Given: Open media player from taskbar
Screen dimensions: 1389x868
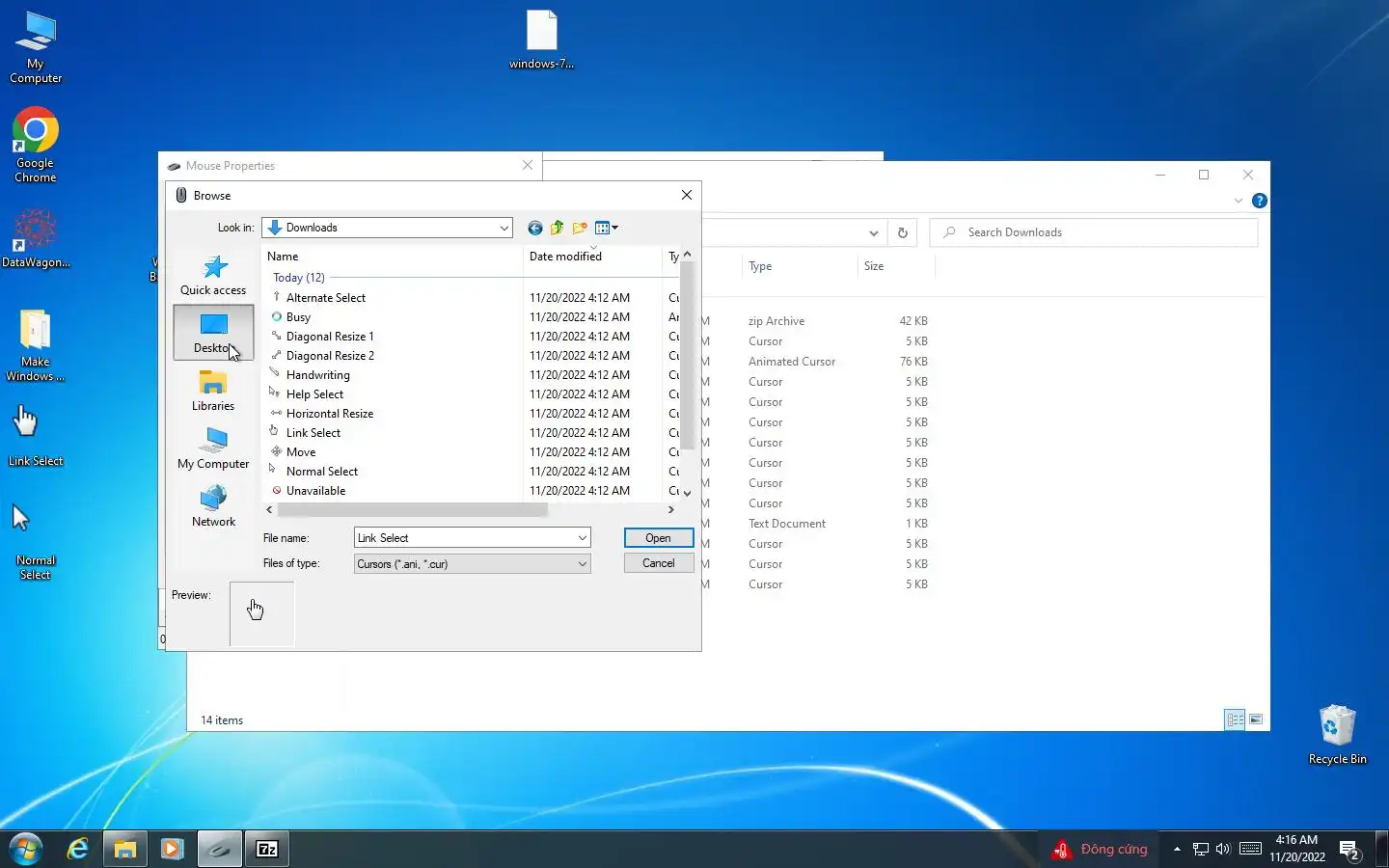Looking at the screenshot, I should click(x=173, y=849).
